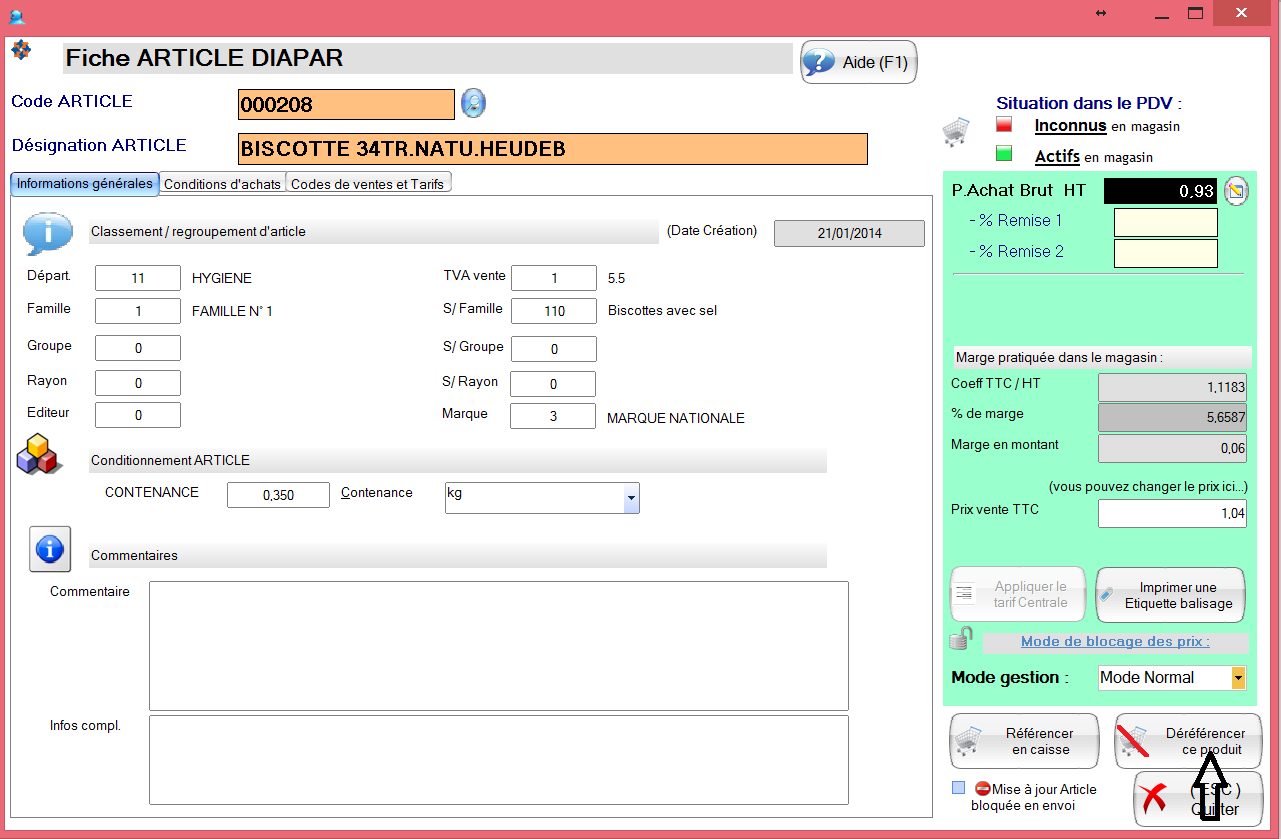Toggle the Mise à jour Article bloquée checkbox

coord(959,788)
